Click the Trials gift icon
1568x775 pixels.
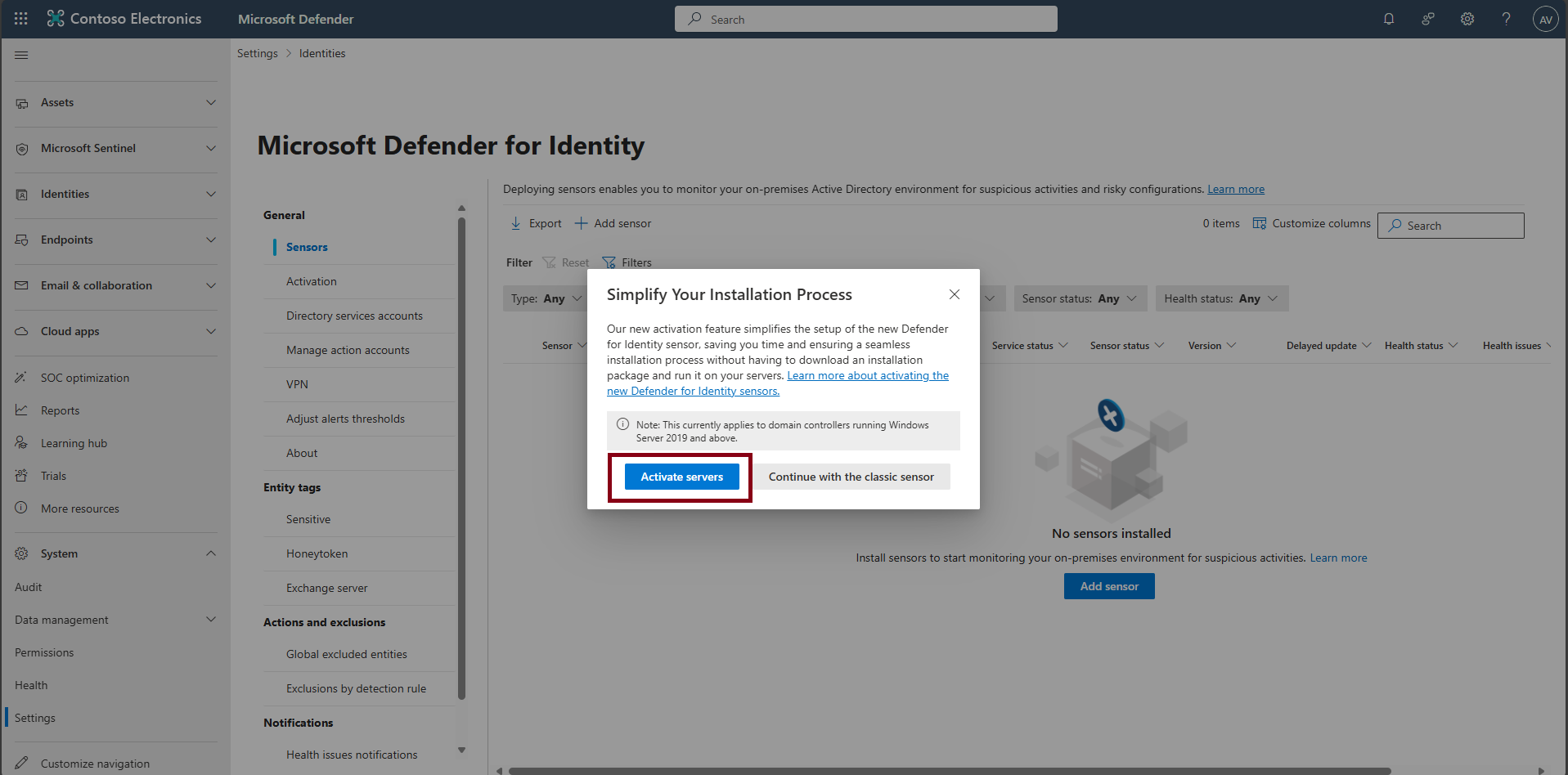point(21,476)
